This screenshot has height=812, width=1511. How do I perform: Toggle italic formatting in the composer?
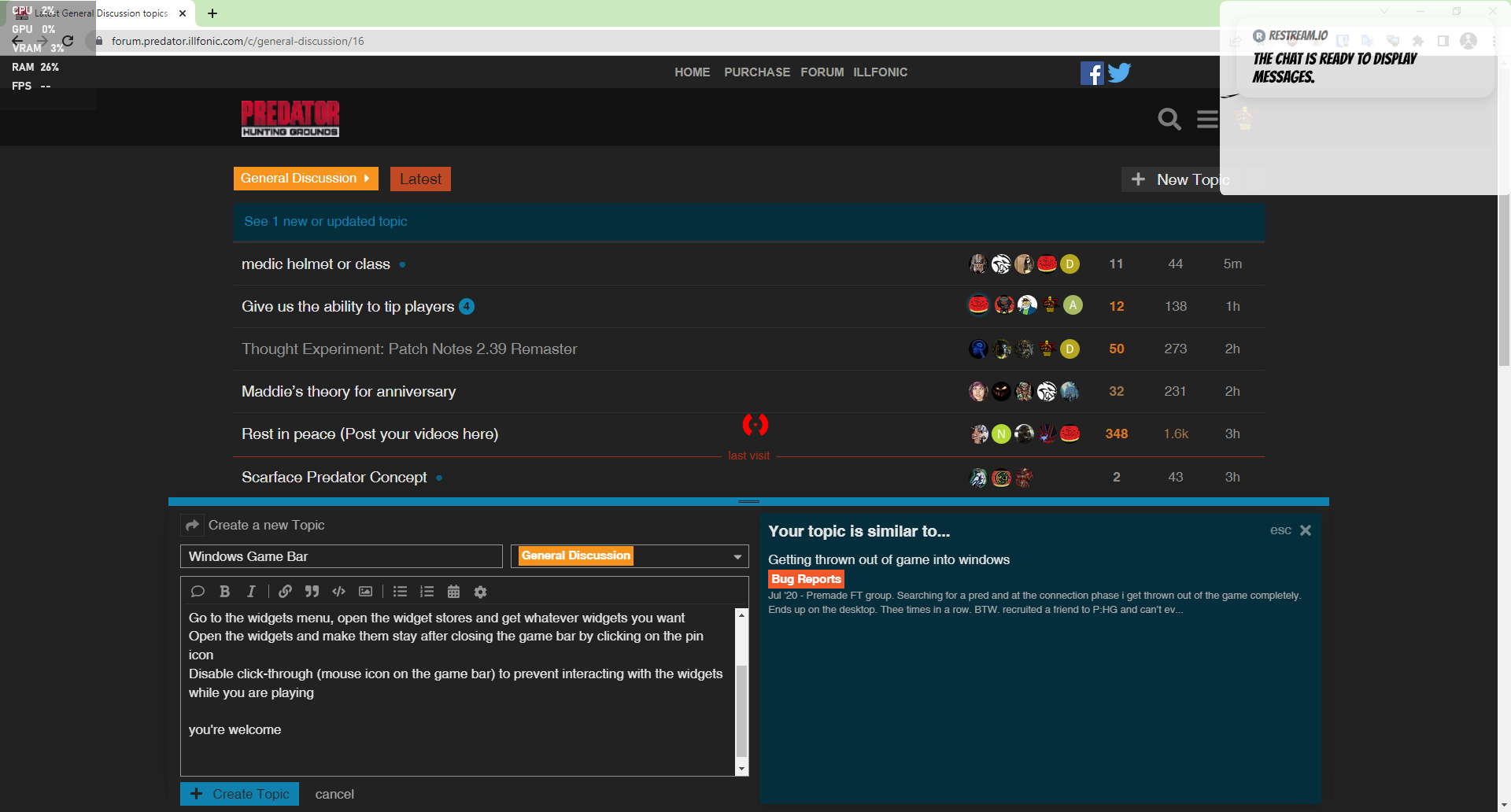pos(251,592)
